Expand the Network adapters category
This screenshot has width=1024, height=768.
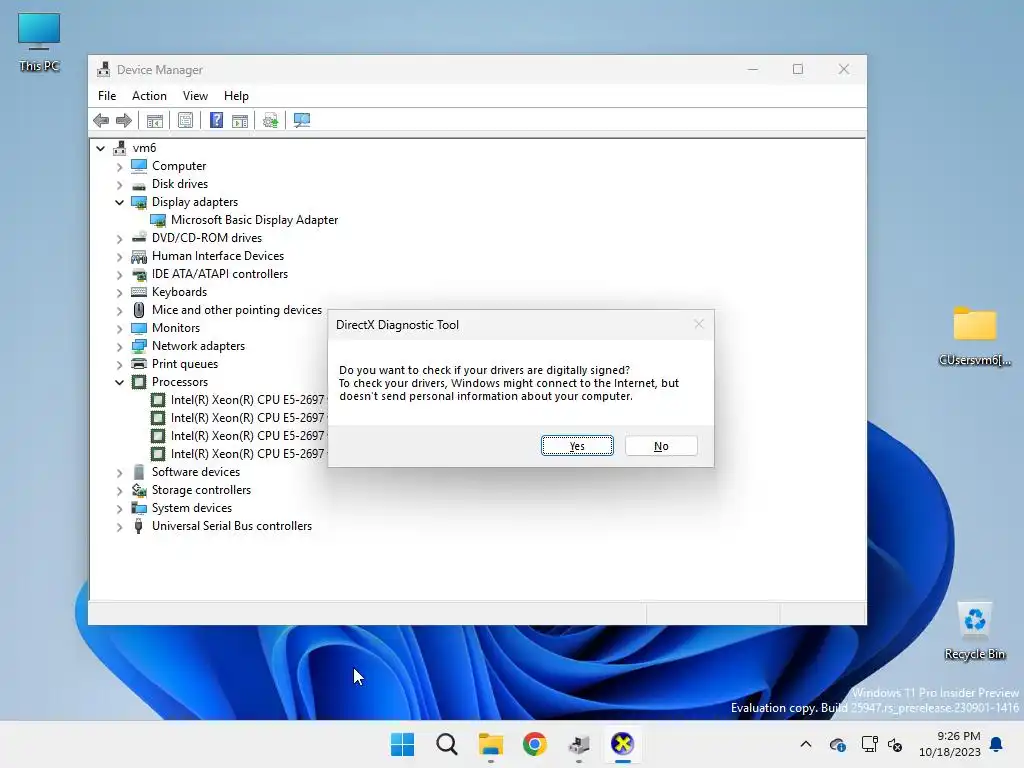pos(120,346)
